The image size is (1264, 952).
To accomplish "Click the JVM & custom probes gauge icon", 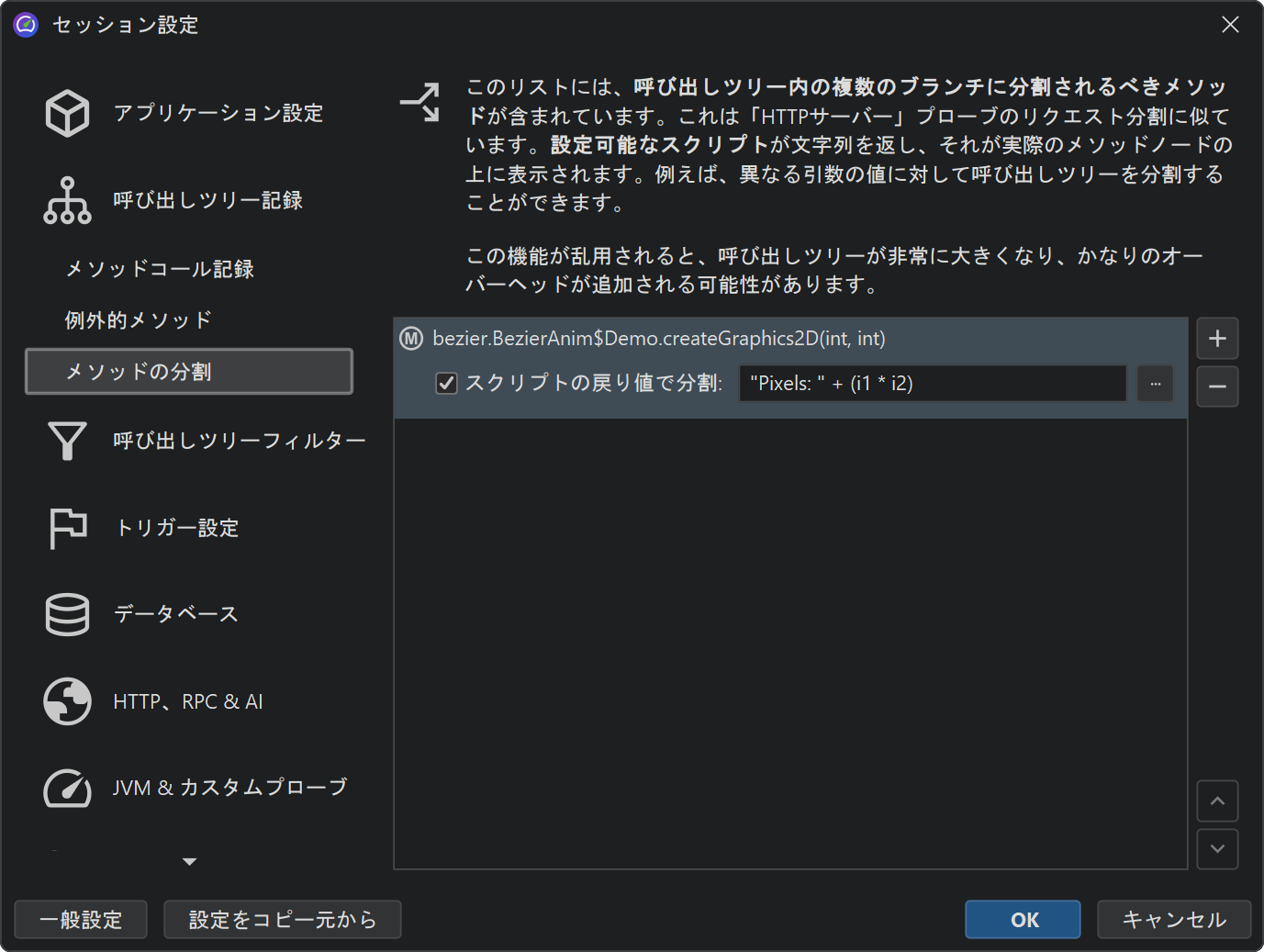I will (67, 788).
